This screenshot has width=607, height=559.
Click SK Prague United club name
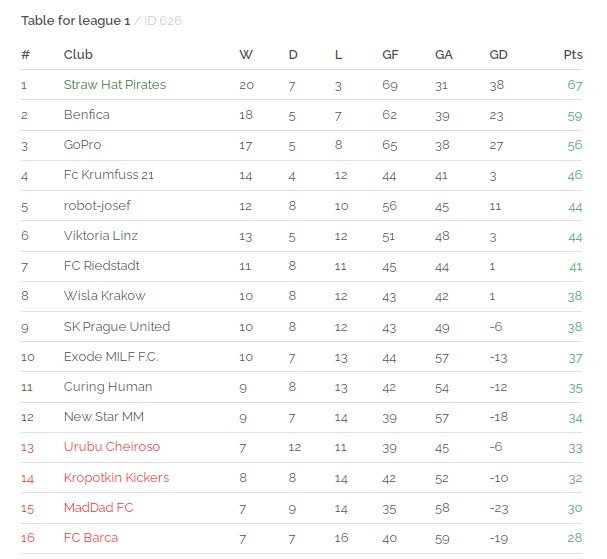[117, 326]
